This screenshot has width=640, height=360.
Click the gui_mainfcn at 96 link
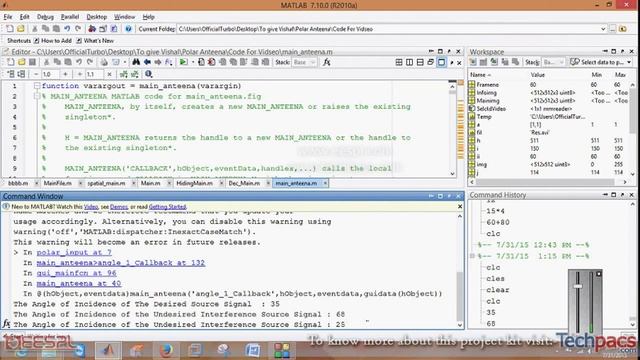point(76,273)
